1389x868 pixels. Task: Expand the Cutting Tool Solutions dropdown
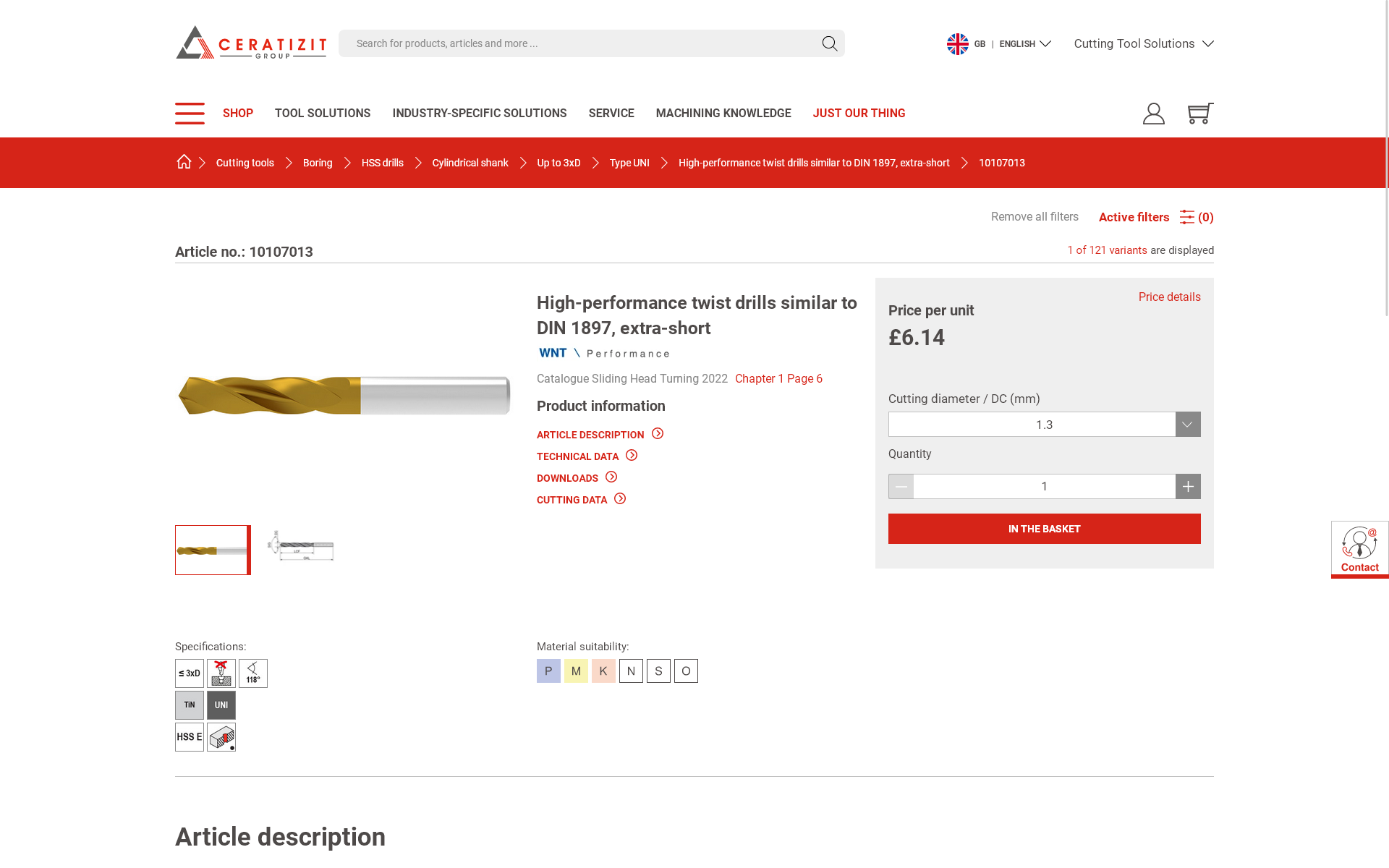coord(1144,44)
